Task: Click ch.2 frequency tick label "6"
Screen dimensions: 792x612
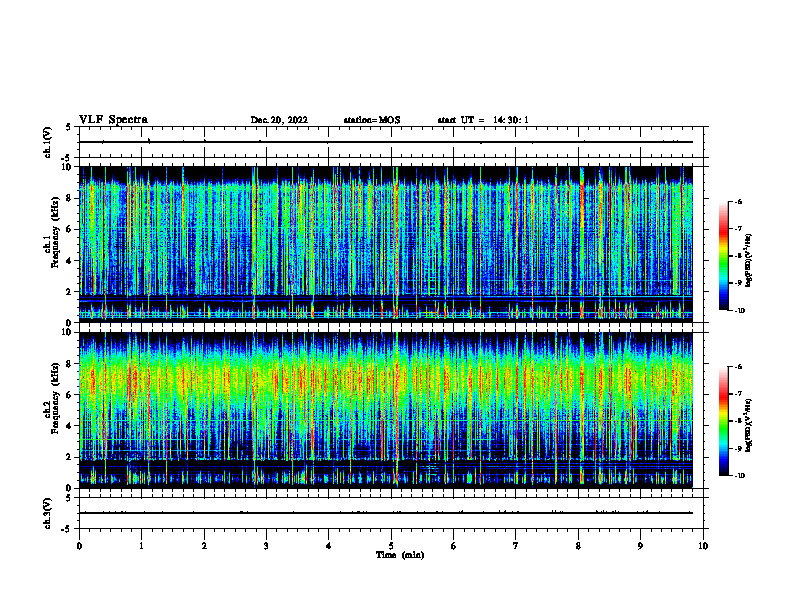Action: (70, 395)
